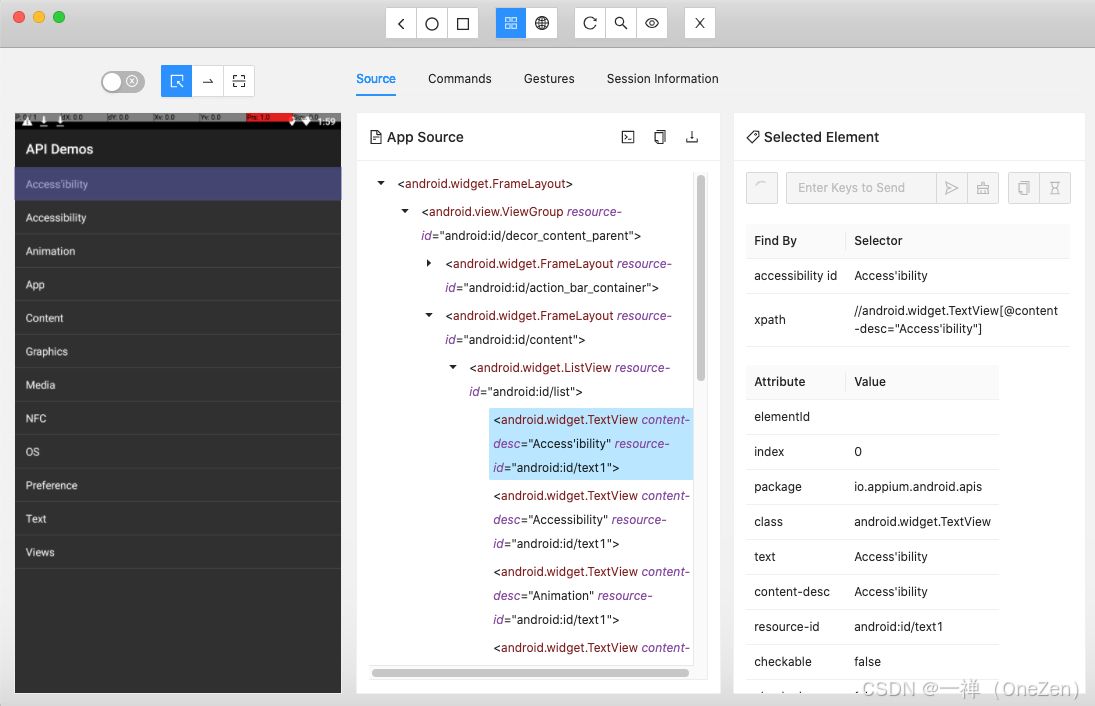
Task: Send keys to the selected element
Action: pyautogui.click(x=951, y=188)
